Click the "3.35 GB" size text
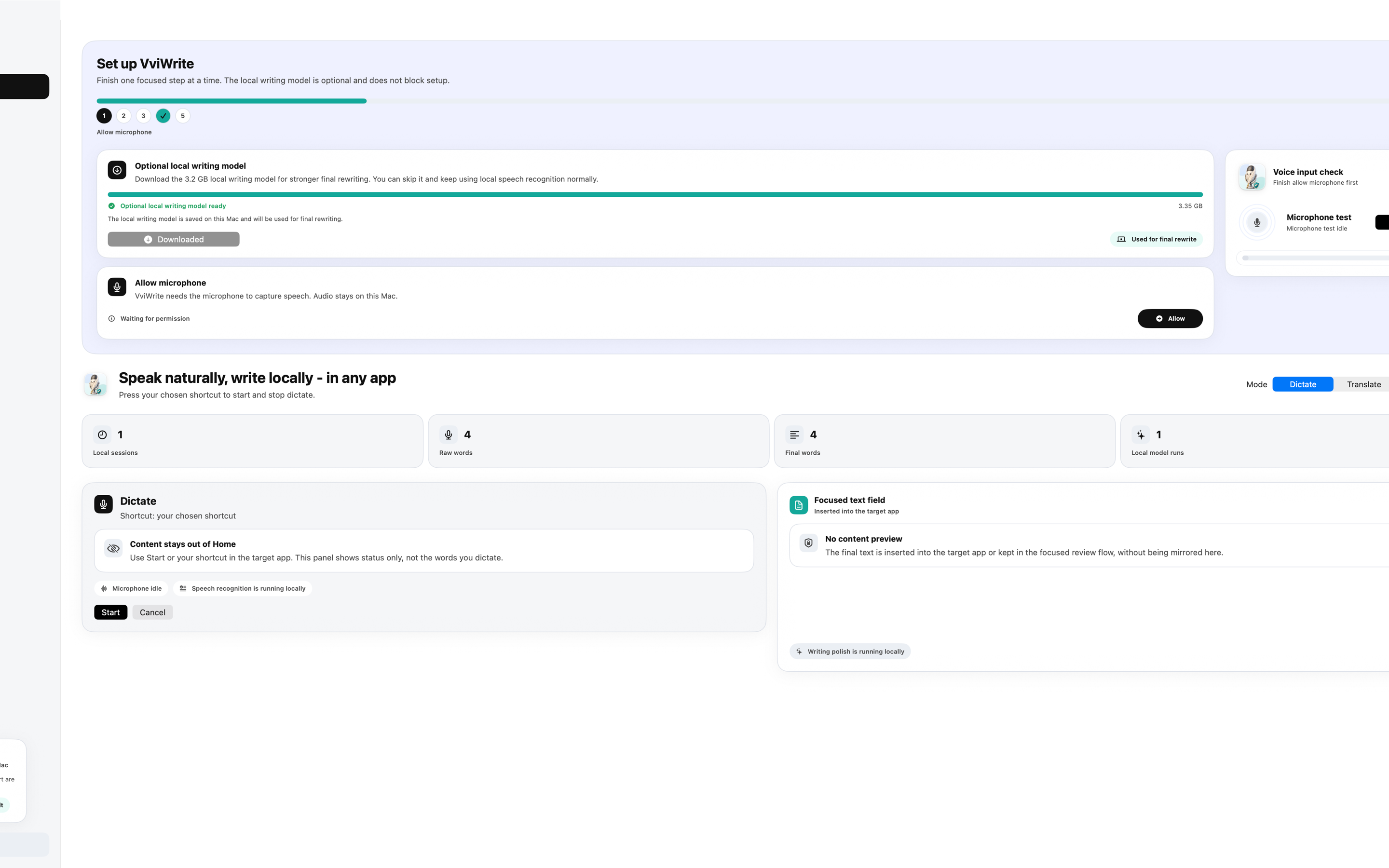This screenshot has width=1389, height=868. pos(1190,206)
